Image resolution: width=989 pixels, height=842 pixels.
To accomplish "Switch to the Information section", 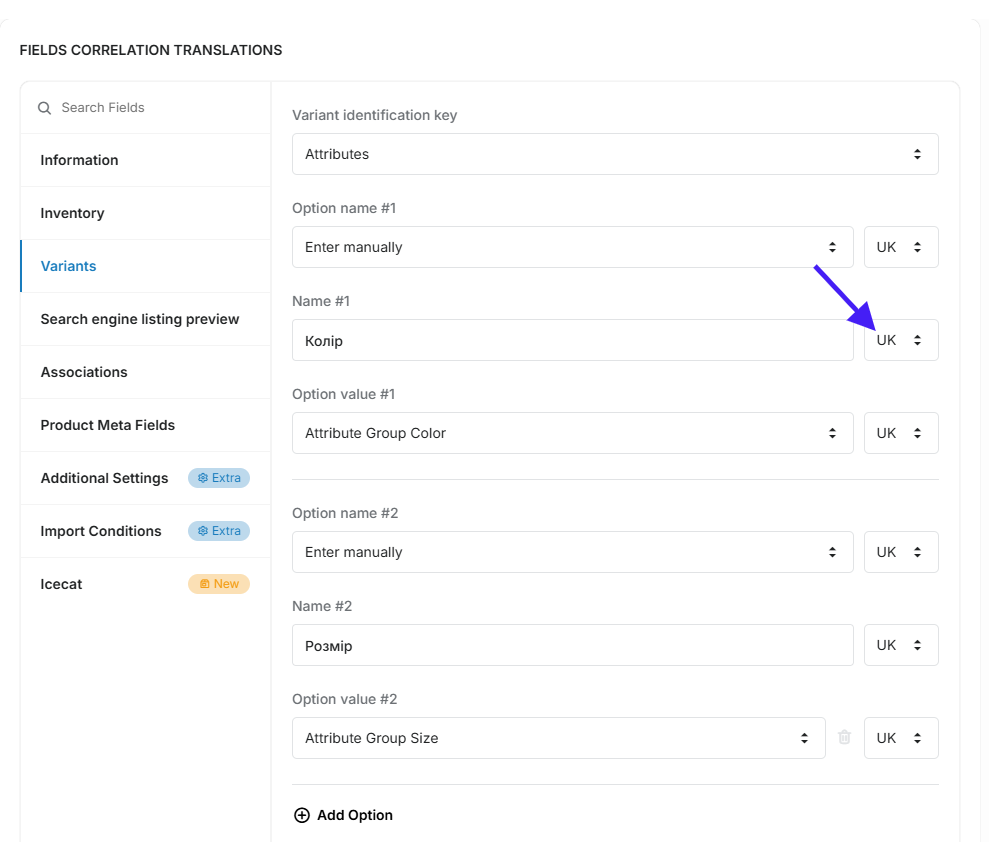I will [x=146, y=160].
